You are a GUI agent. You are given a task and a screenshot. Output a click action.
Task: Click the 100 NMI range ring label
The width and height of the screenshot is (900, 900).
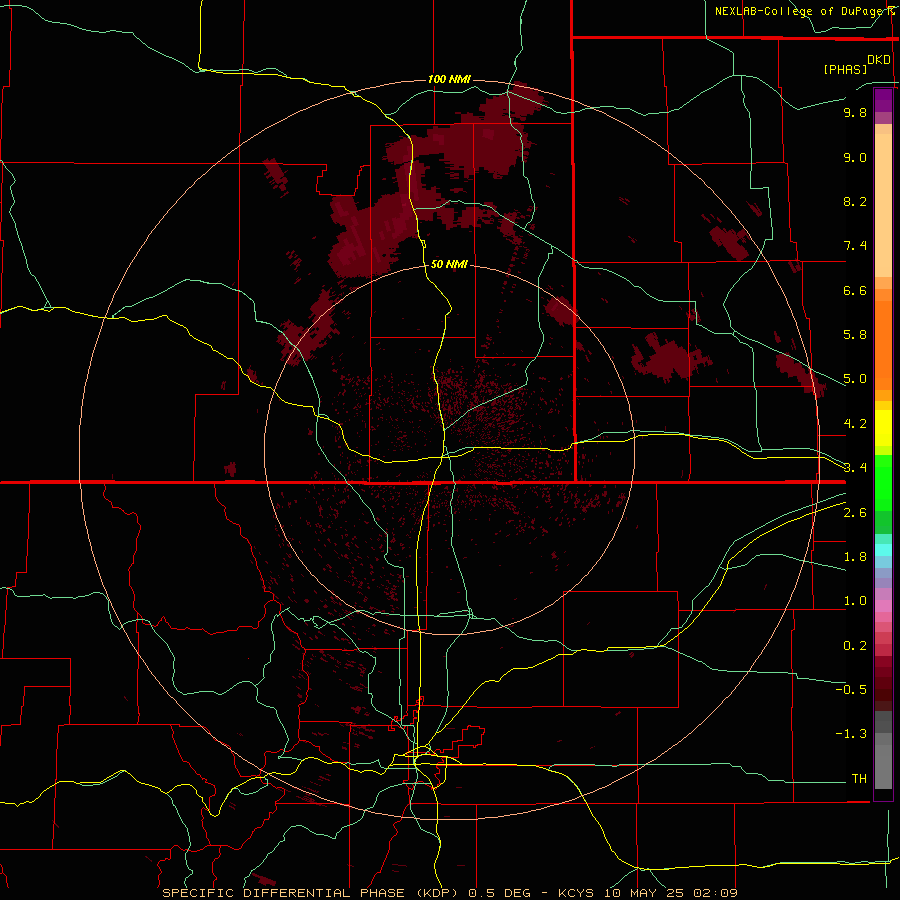449,79
